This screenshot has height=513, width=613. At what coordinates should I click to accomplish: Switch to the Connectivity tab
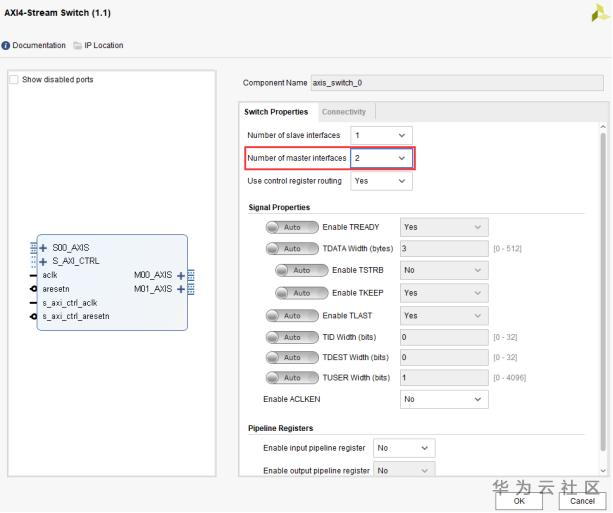[x=344, y=112]
